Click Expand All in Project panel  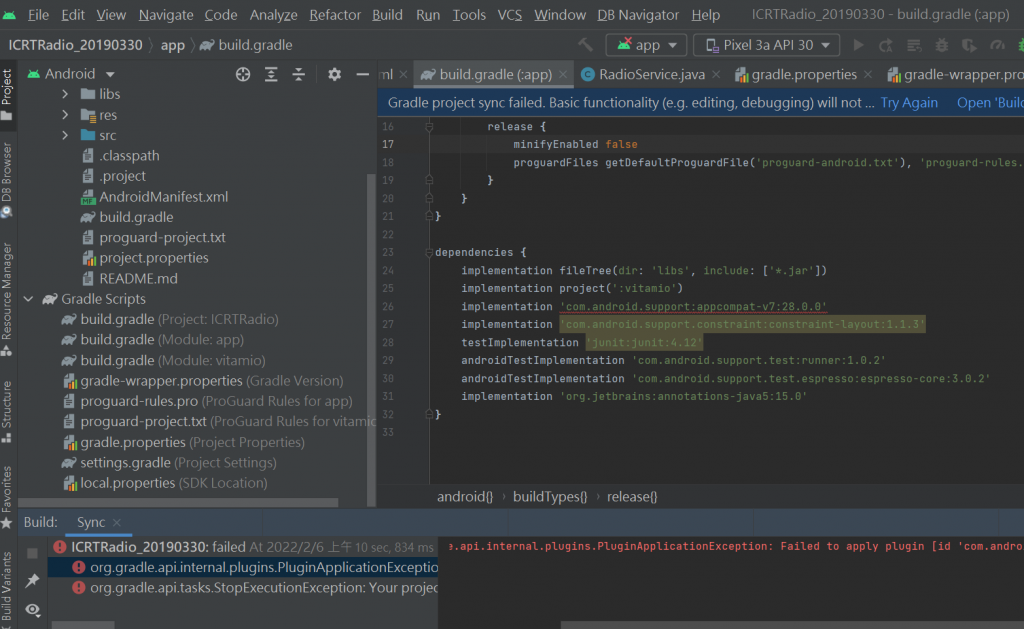pos(271,74)
